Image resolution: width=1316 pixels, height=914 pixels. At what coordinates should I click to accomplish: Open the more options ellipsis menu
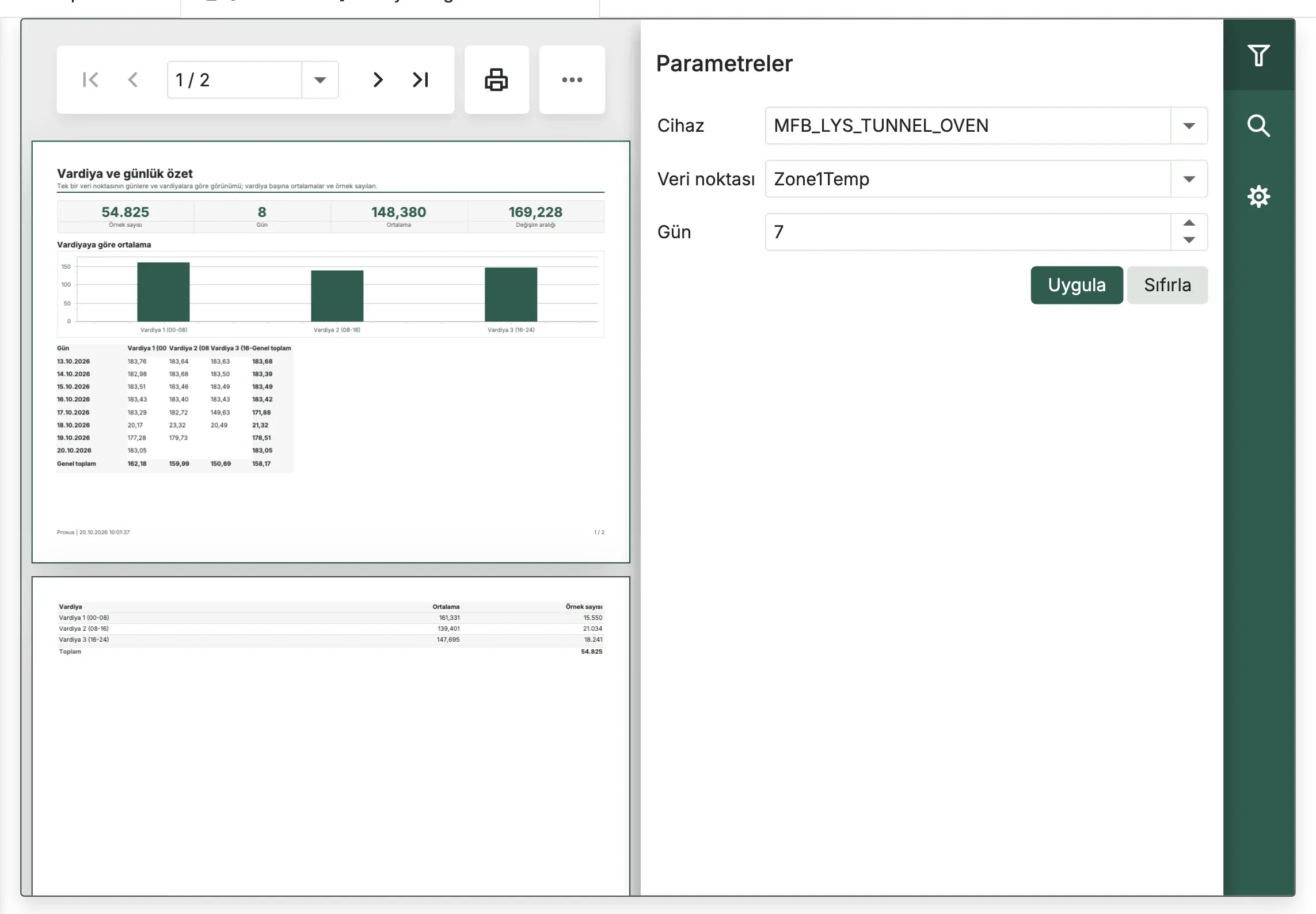(572, 79)
